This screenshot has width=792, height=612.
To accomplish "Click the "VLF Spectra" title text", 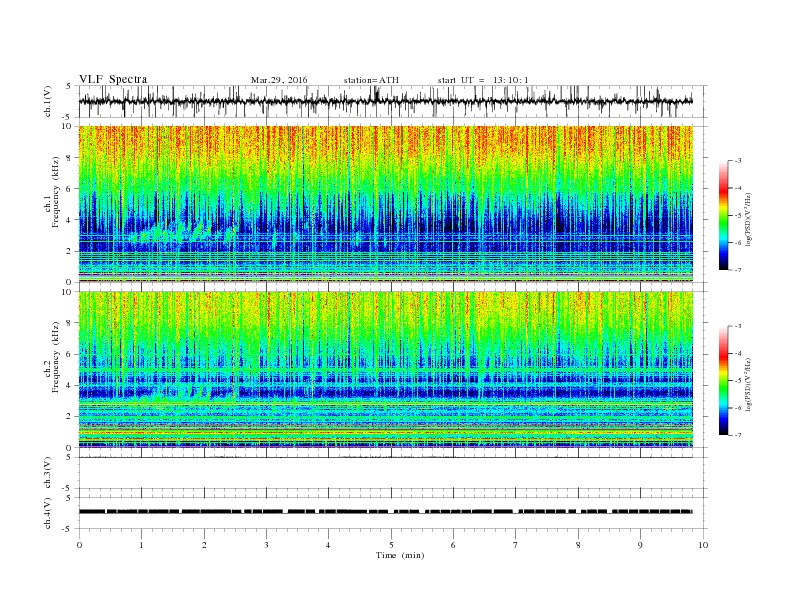I will (113, 79).
